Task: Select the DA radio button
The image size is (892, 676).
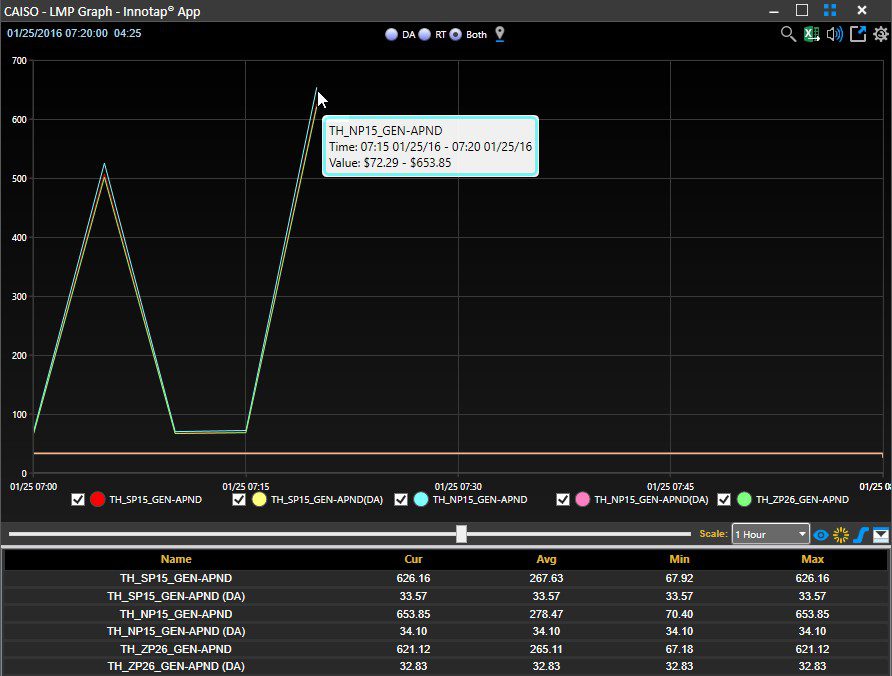Action: 391,35
